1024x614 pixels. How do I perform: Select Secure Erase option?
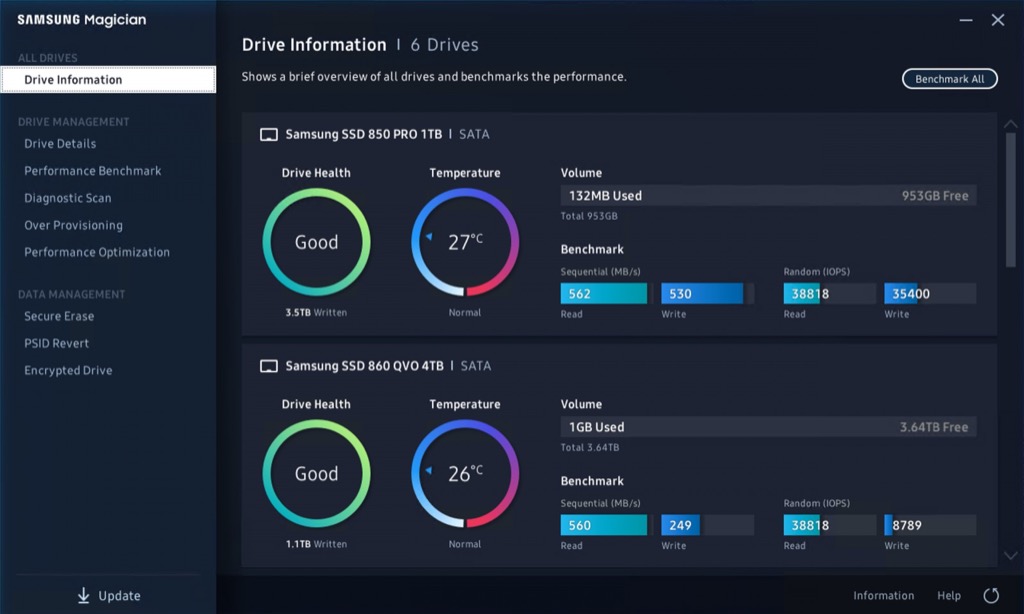pyautogui.click(x=59, y=317)
